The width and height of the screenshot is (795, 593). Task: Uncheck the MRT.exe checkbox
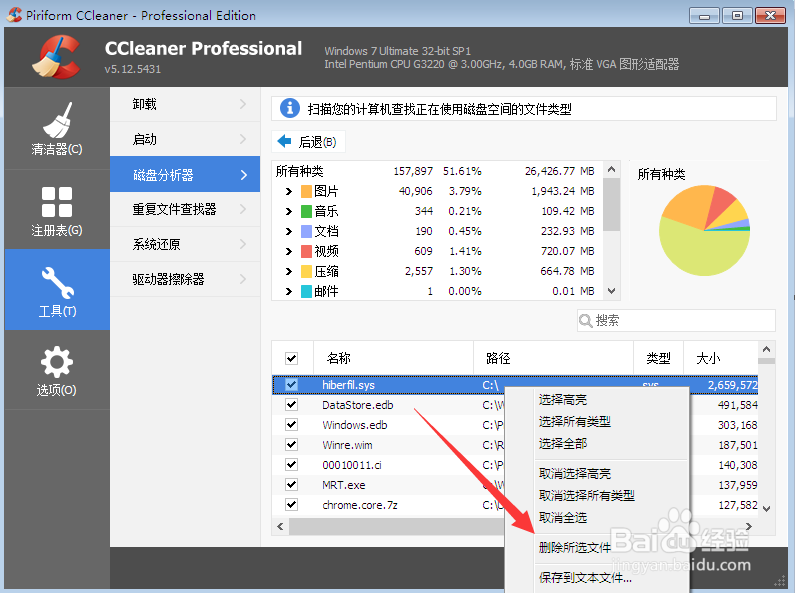point(292,485)
